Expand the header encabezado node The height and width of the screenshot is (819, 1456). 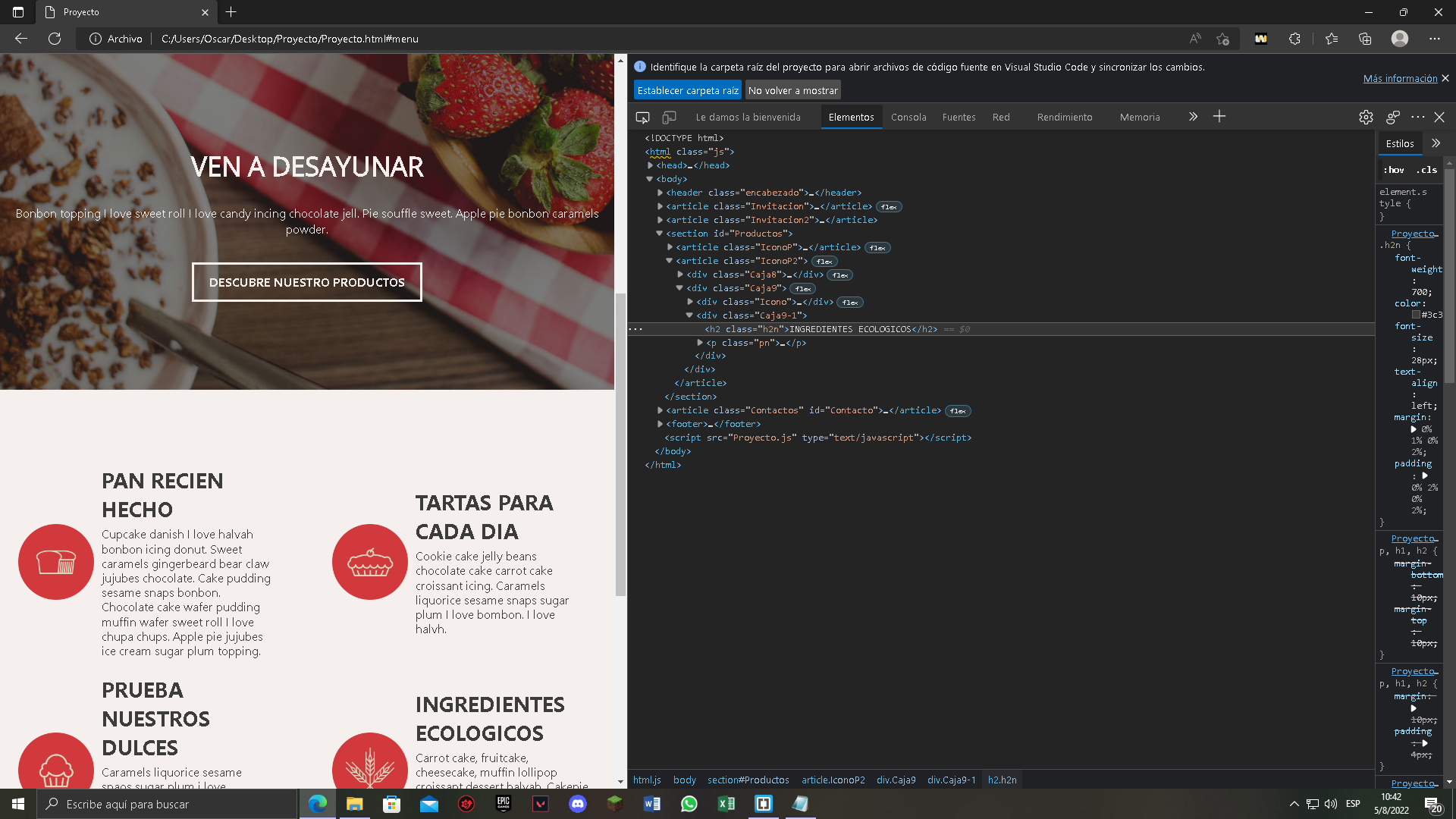[x=660, y=193]
